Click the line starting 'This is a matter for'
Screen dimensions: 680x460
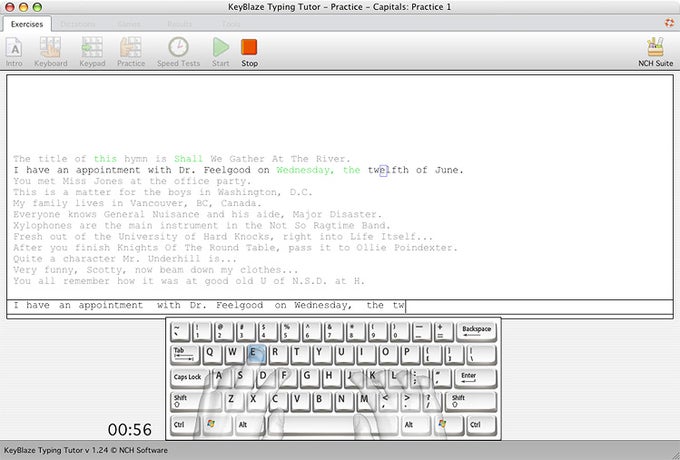point(163,192)
